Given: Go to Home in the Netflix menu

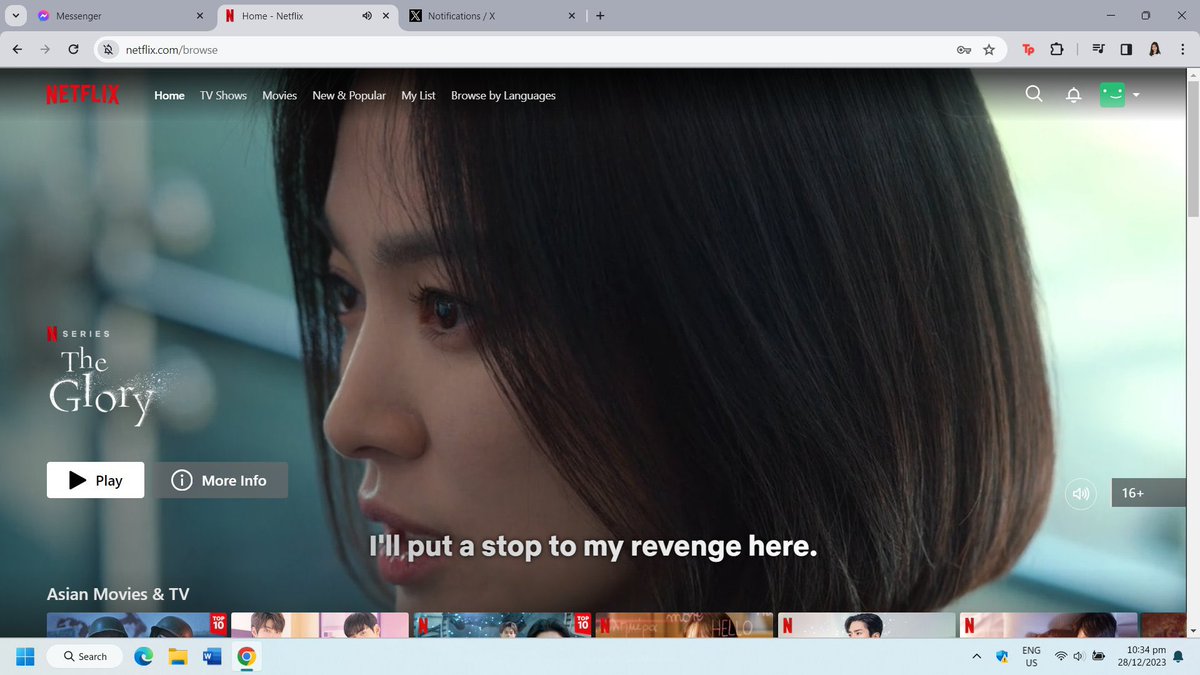Looking at the screenshot, I should (x=169, y=95).
